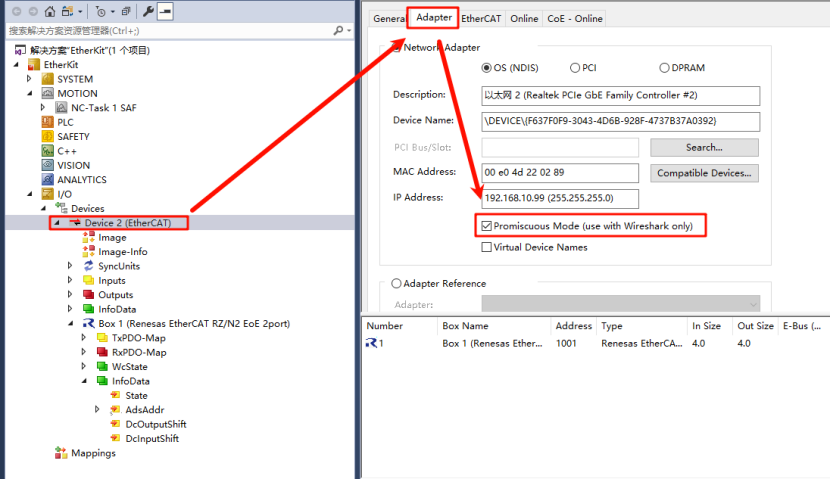Select the C++ node icon
Screen dimensions: 830x480
48,151
